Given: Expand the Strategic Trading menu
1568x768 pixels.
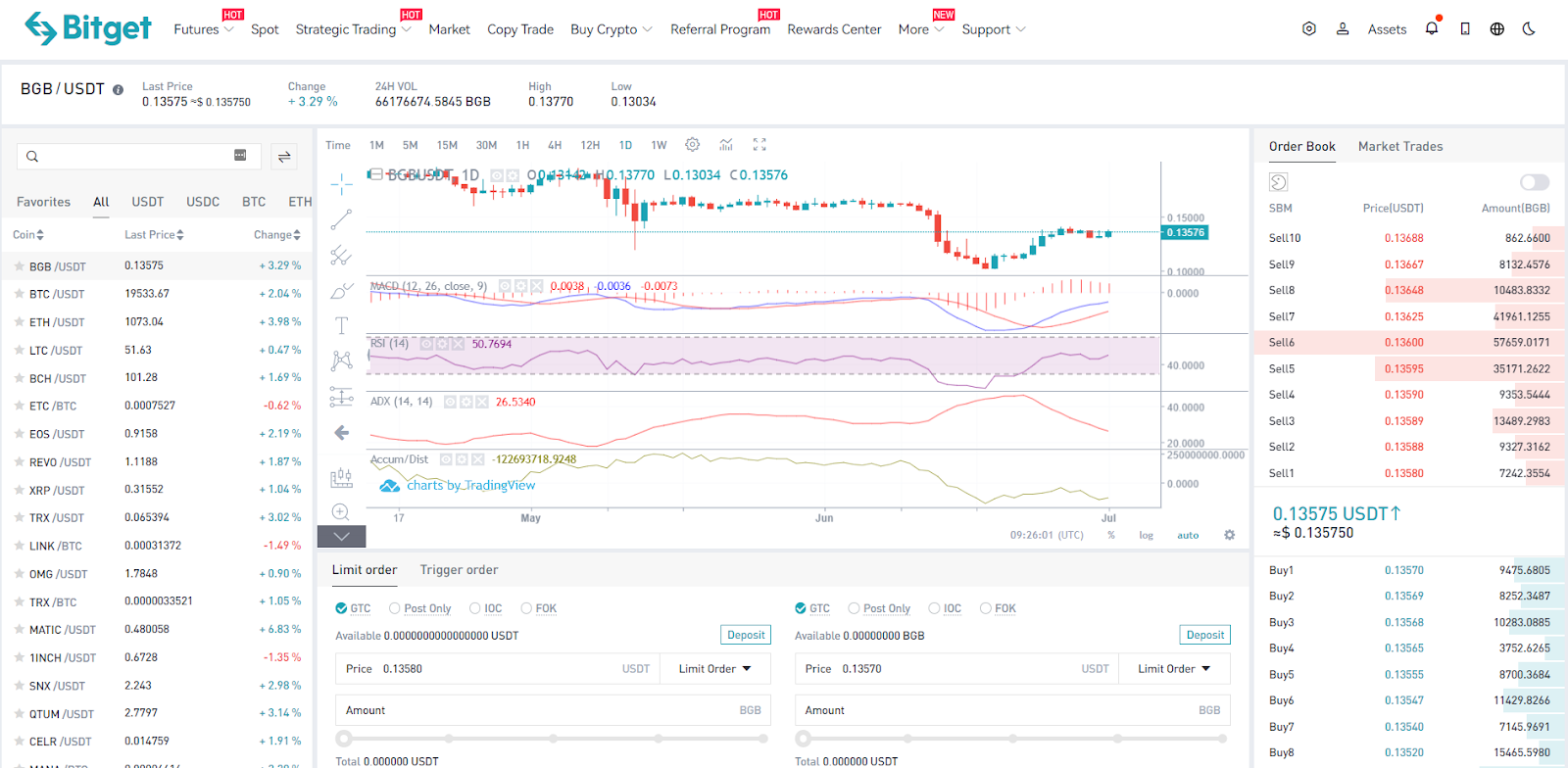Looking at the screenshot, I should tap(354, 29).
